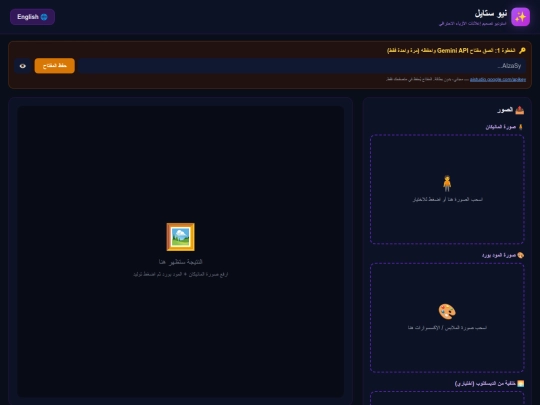This screenshot has width=540, height=405.
Task: Toggle API key visibility with the eye icon
Action: click(x=23, y=66)
